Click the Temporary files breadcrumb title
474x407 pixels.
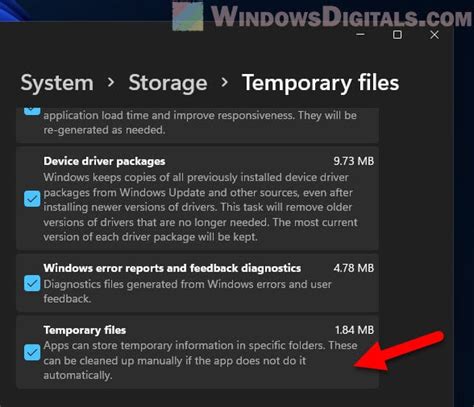click(x=320, y=83)
